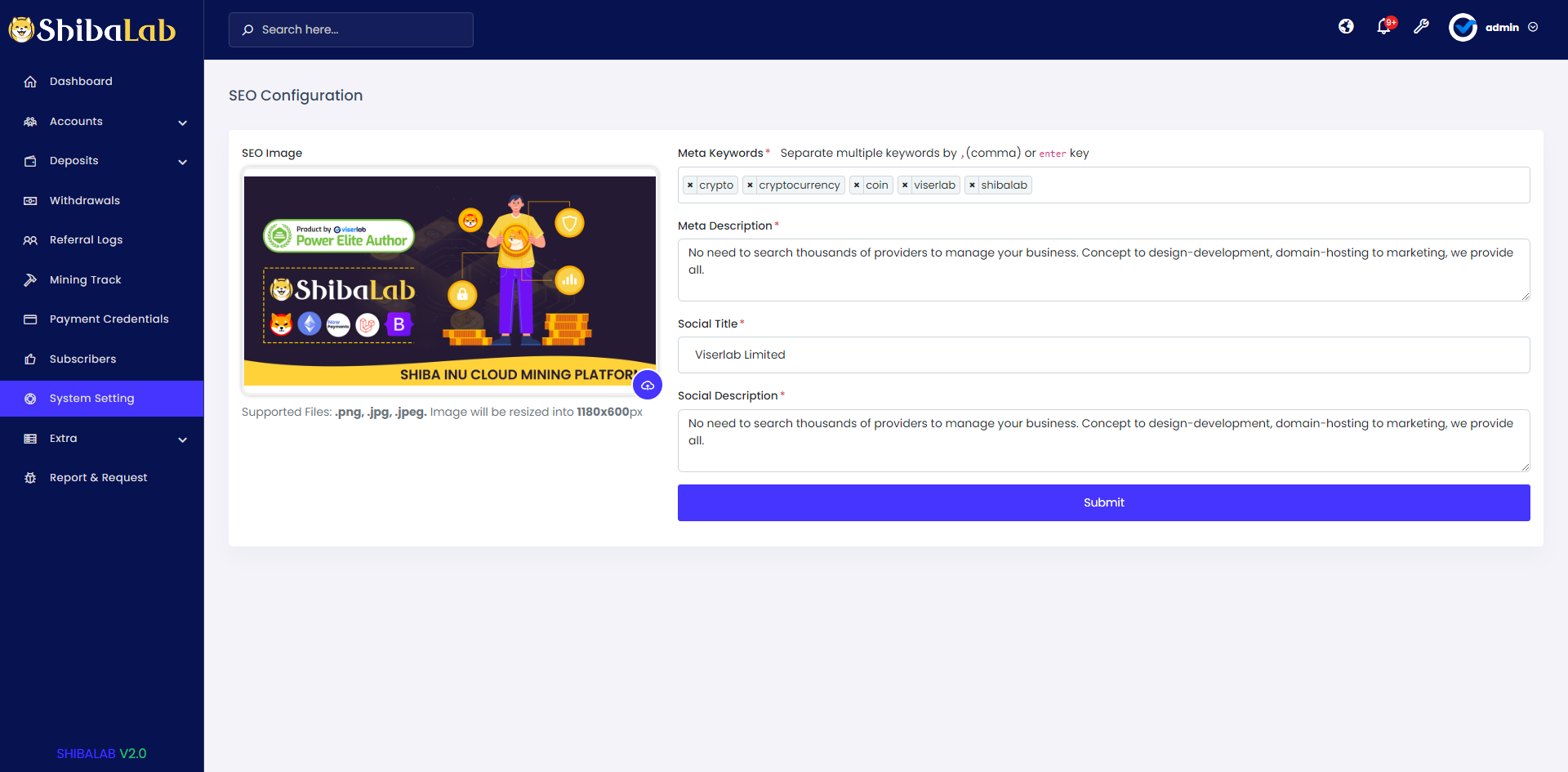
Task: Focus the Search here field
Action: pyautogui.click(x=351, y=29)
